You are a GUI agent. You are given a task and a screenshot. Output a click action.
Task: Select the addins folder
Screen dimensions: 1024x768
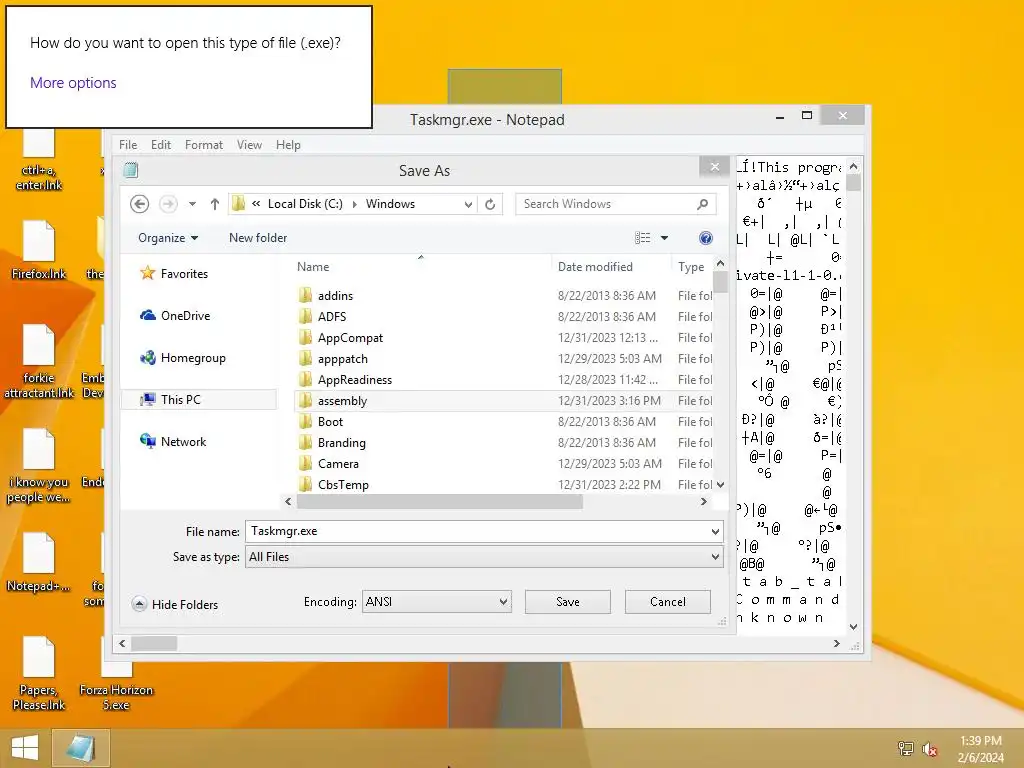(503, 296)
